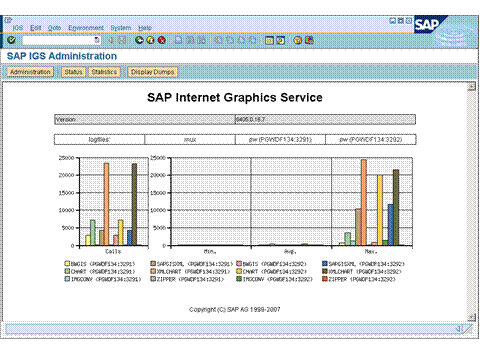Click the green Enter checkmark icon
Image resolution: width=480 pixels, height=360 pixels.
[11, 40]
